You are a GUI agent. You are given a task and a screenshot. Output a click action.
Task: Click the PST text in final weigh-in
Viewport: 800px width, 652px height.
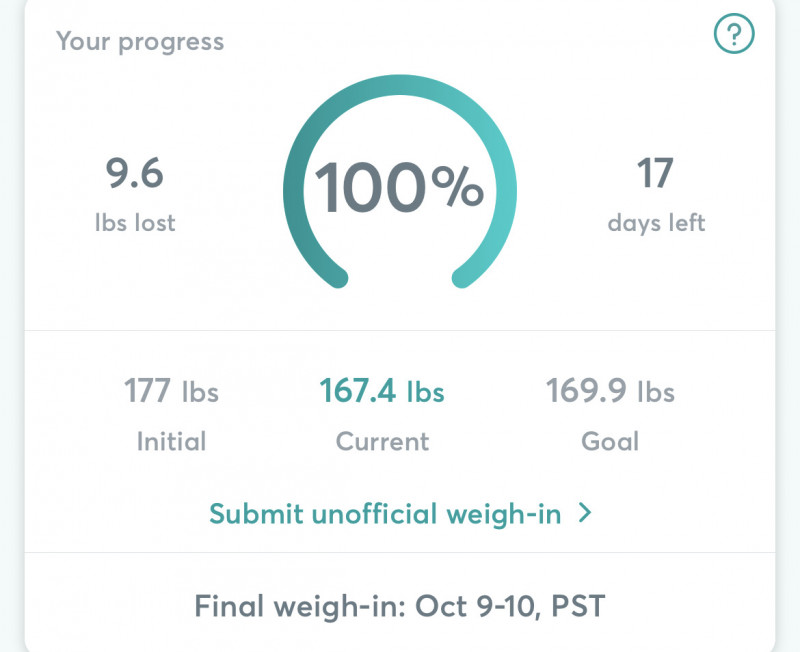coord(577,606)
